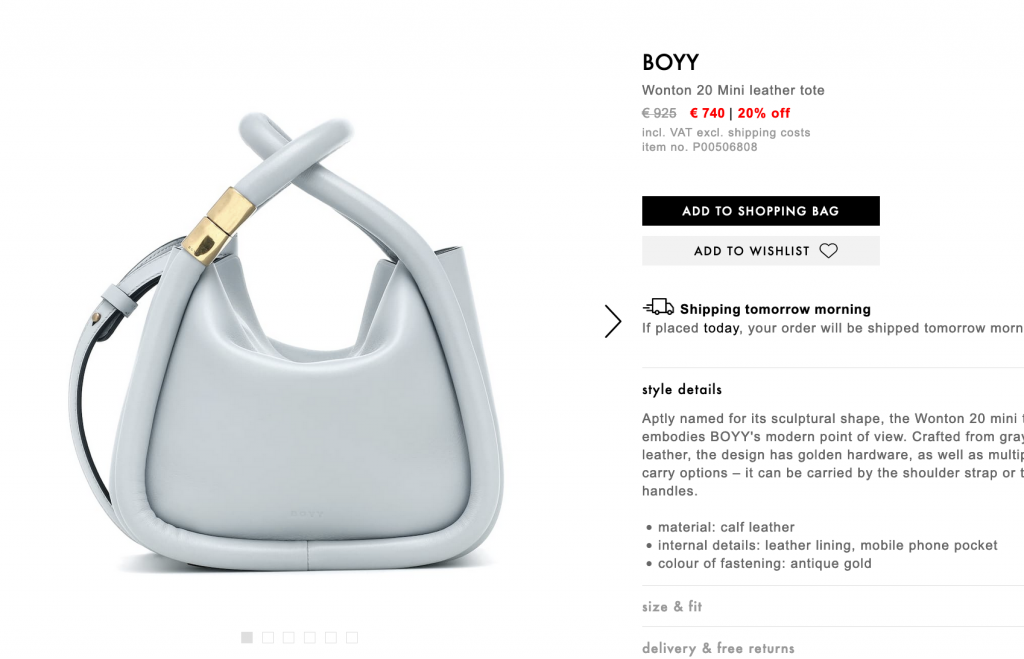Add the tote to shopping bag
Viewport: 1024px width, 659px height.
pyautogui.click(x=761, y=211)
